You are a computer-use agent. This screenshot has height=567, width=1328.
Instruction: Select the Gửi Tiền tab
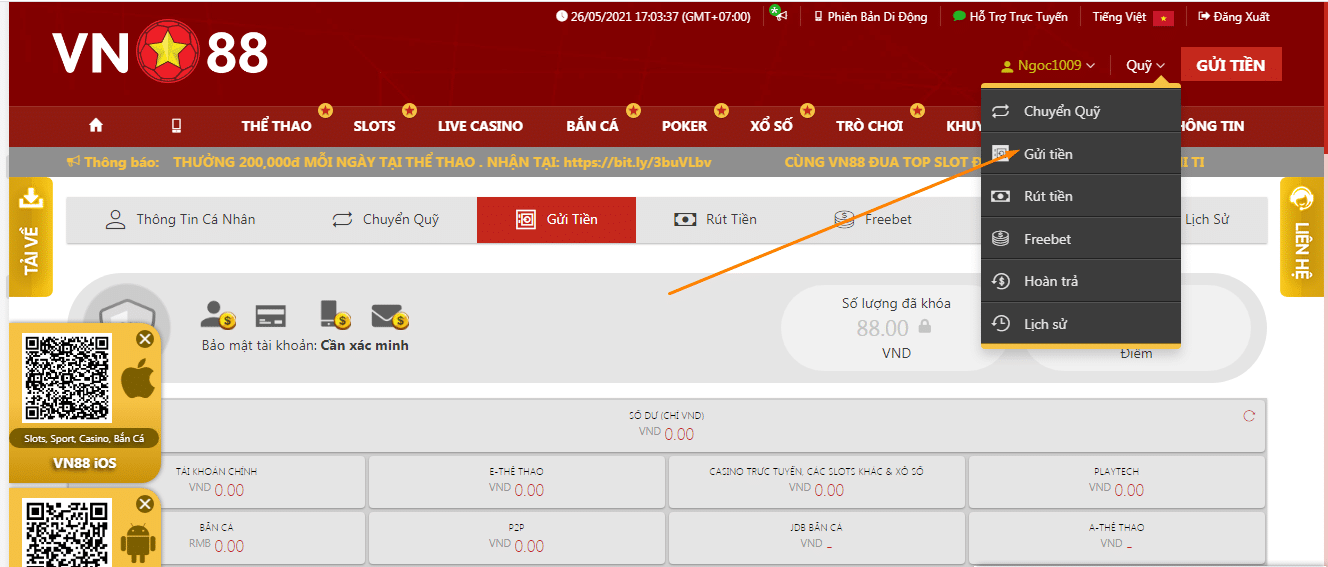pos(556,219)
